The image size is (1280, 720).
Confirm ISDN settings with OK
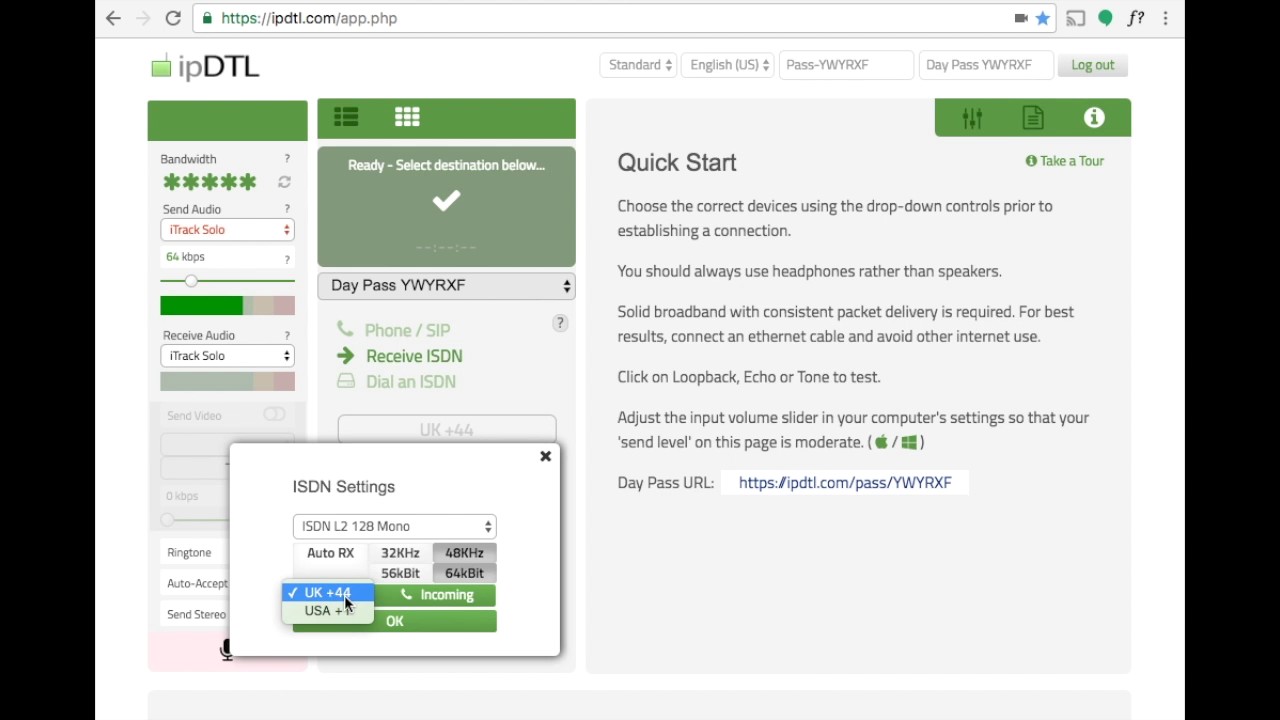pos(394,622)
